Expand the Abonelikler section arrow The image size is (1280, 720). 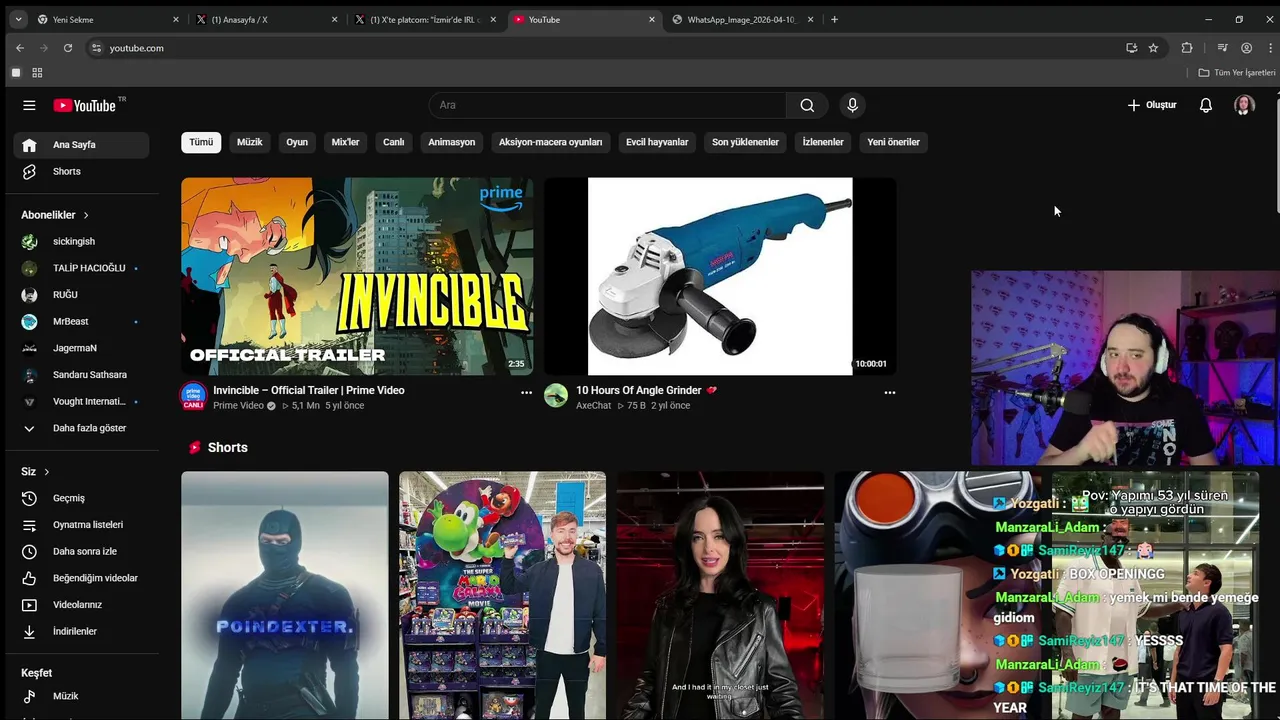[x=86, y=215]
